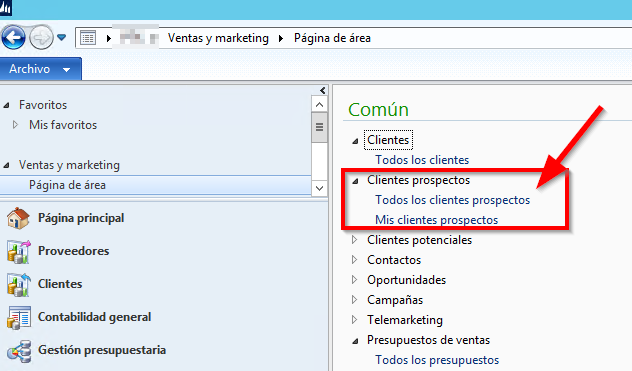This screenshot has height=371, width=632.
Task: Open the Página principal module
Action: coord(81,218)
